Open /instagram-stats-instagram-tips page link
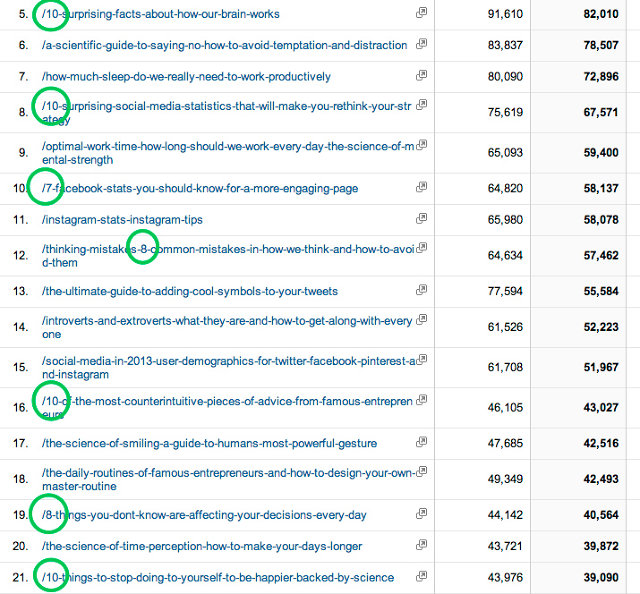This screenshot has width=640, height=594. pos(122,220)
